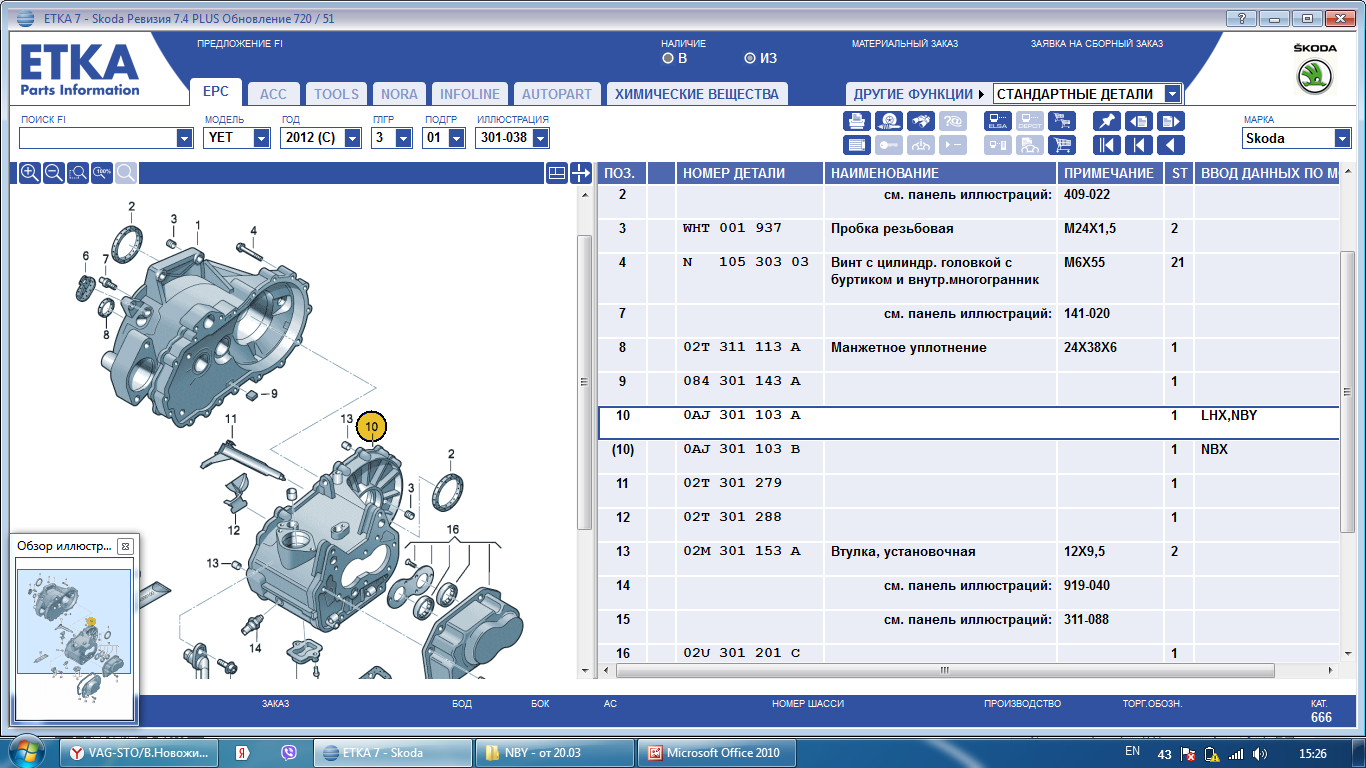Open NBY folder in the taskbar
Screen dimensions: 1366x768
click(x=554, y=753)
